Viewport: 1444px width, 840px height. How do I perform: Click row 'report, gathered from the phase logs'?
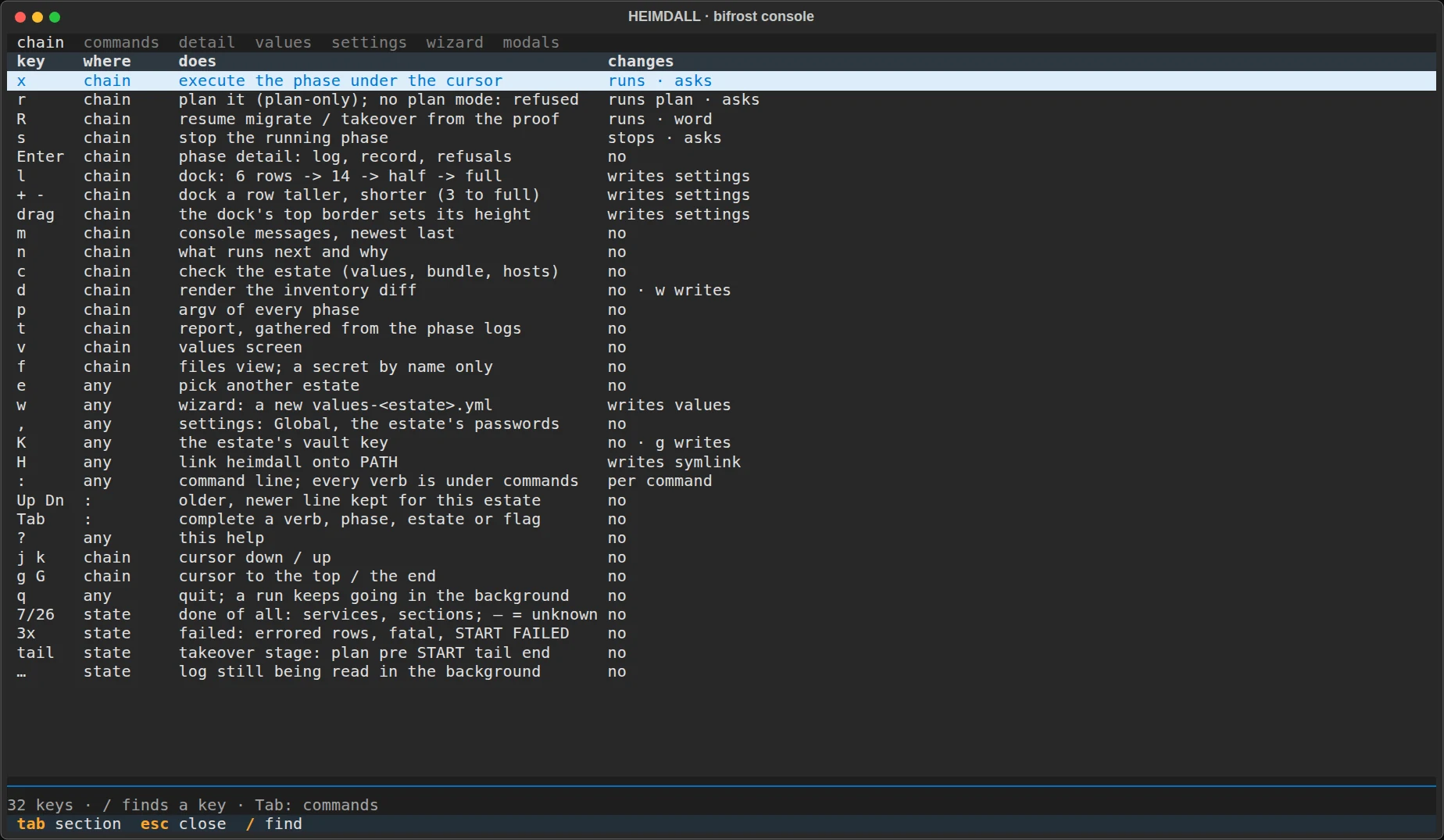click(721, 328)
